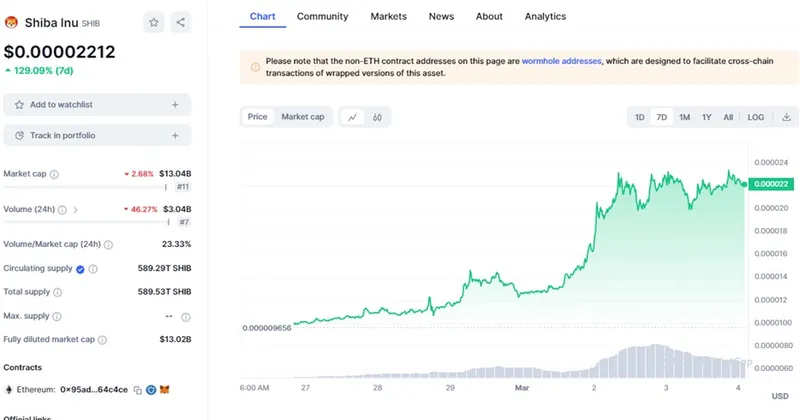Expand the Volume (24h) chevron
Image resolution: width=800 pixels, height=420 pixels.
click(76, 210)
